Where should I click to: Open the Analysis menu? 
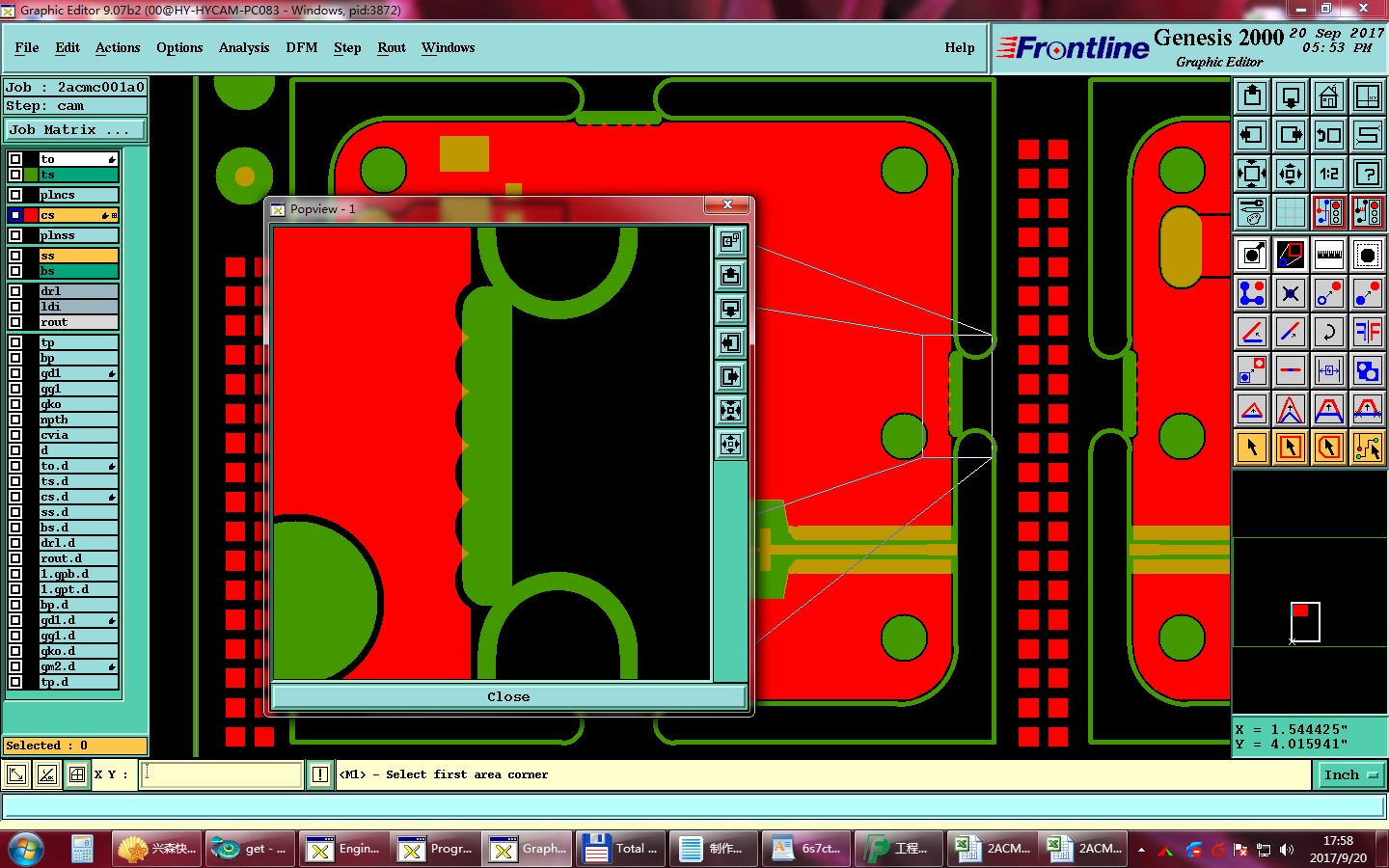[x=244, y=47]
